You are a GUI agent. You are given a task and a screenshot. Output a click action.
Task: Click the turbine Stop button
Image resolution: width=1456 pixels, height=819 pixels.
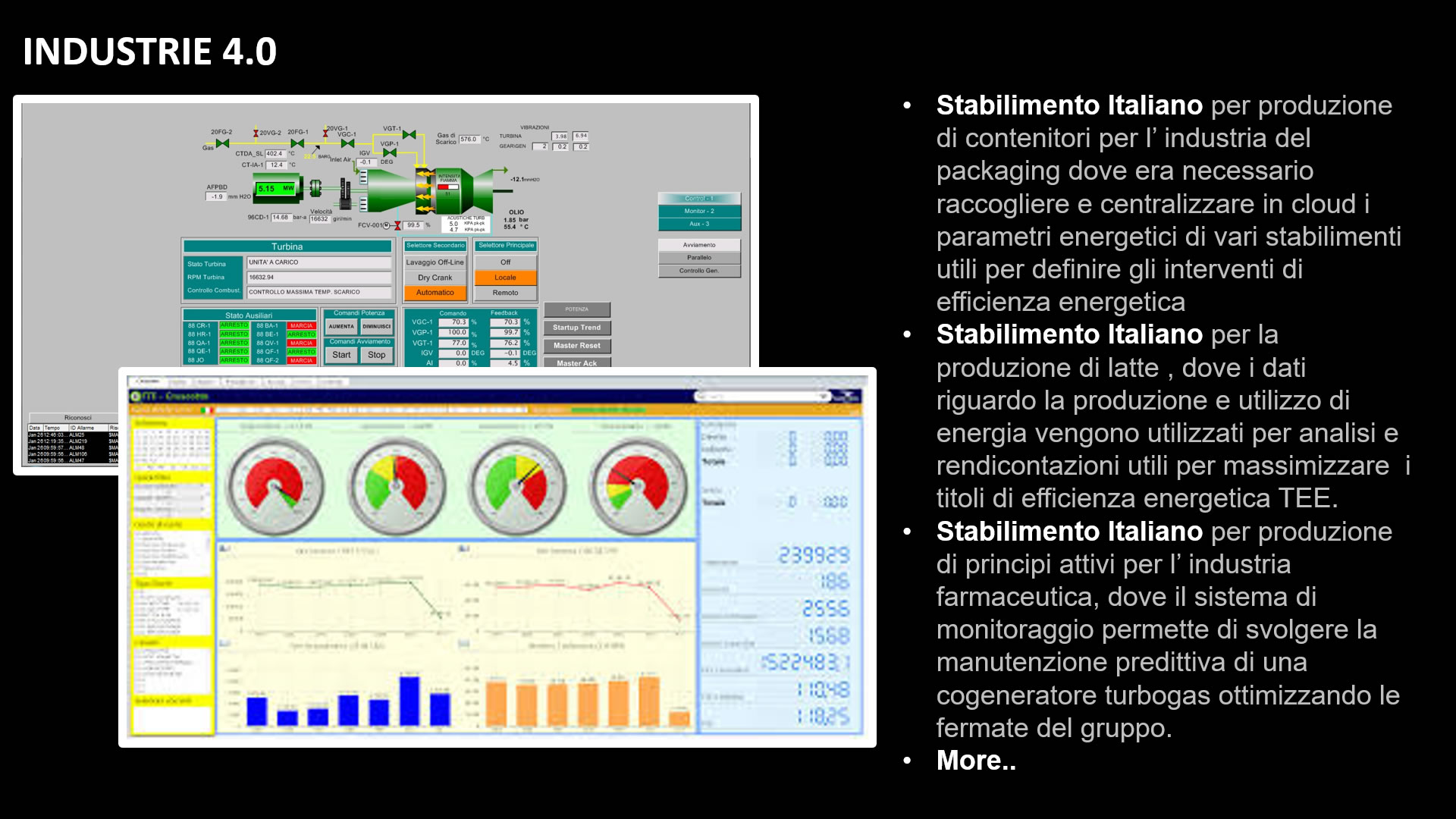[x=377, y=355]
